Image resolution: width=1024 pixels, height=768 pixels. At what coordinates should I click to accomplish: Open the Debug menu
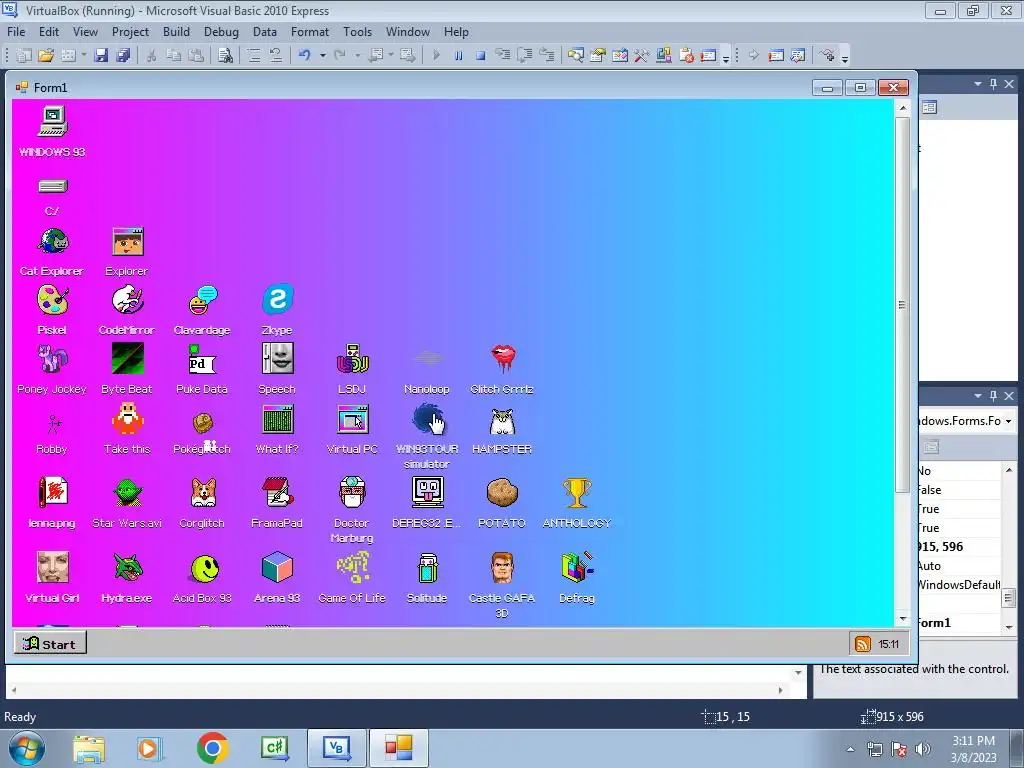[221, 32]
